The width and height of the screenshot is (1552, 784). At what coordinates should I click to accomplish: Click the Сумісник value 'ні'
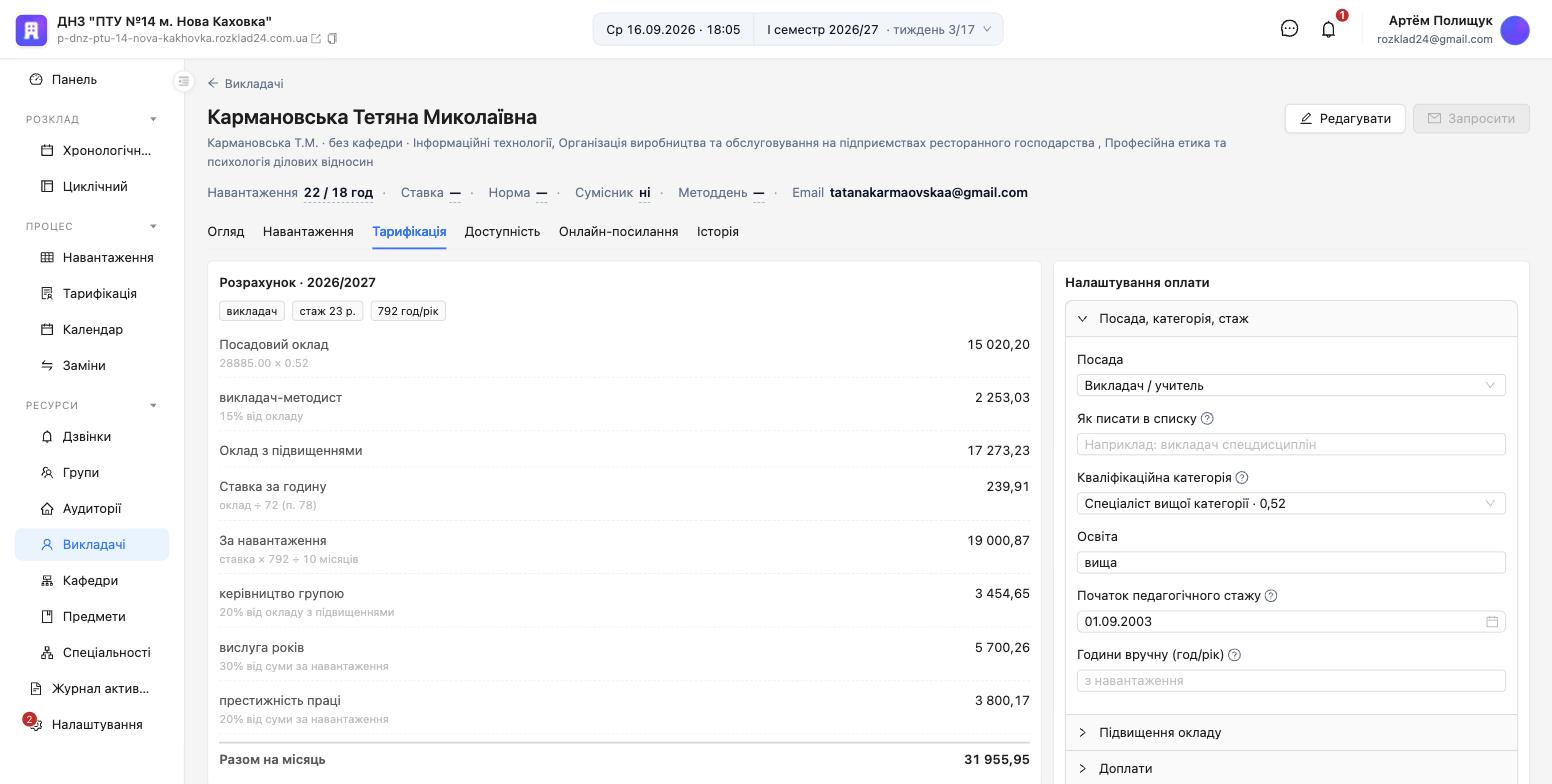click(x=644, y=193)
